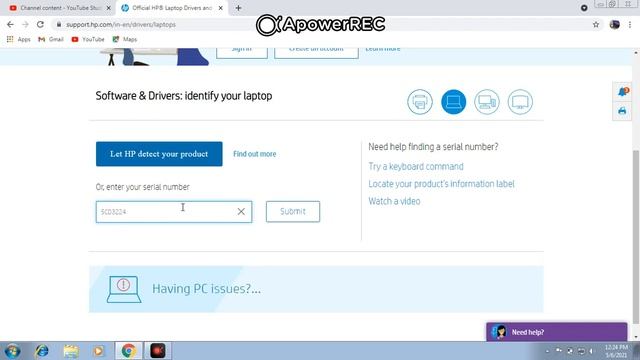Open the Gmail bookmark

[51, 39]
